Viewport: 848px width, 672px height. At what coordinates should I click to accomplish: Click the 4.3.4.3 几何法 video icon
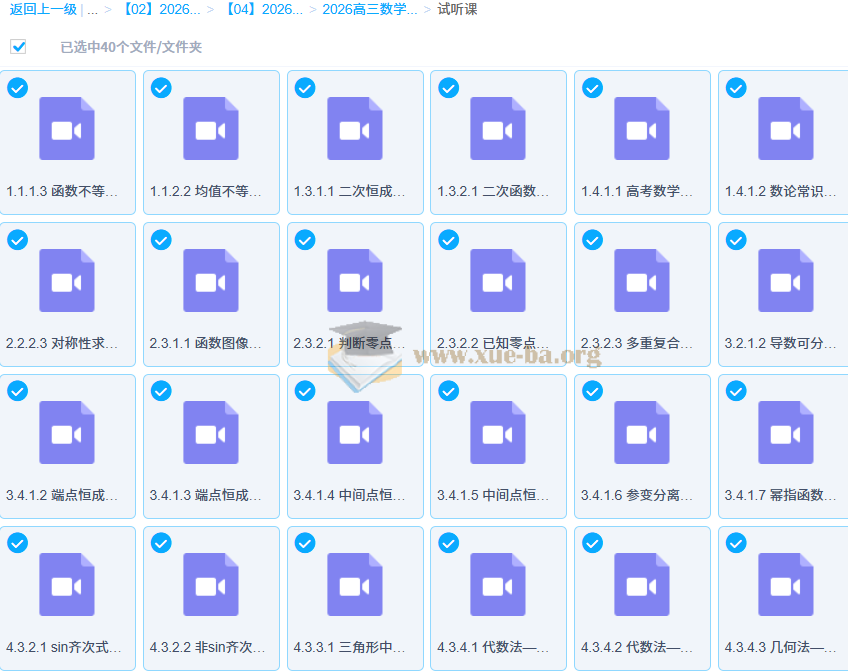click(x=785, y=585)
